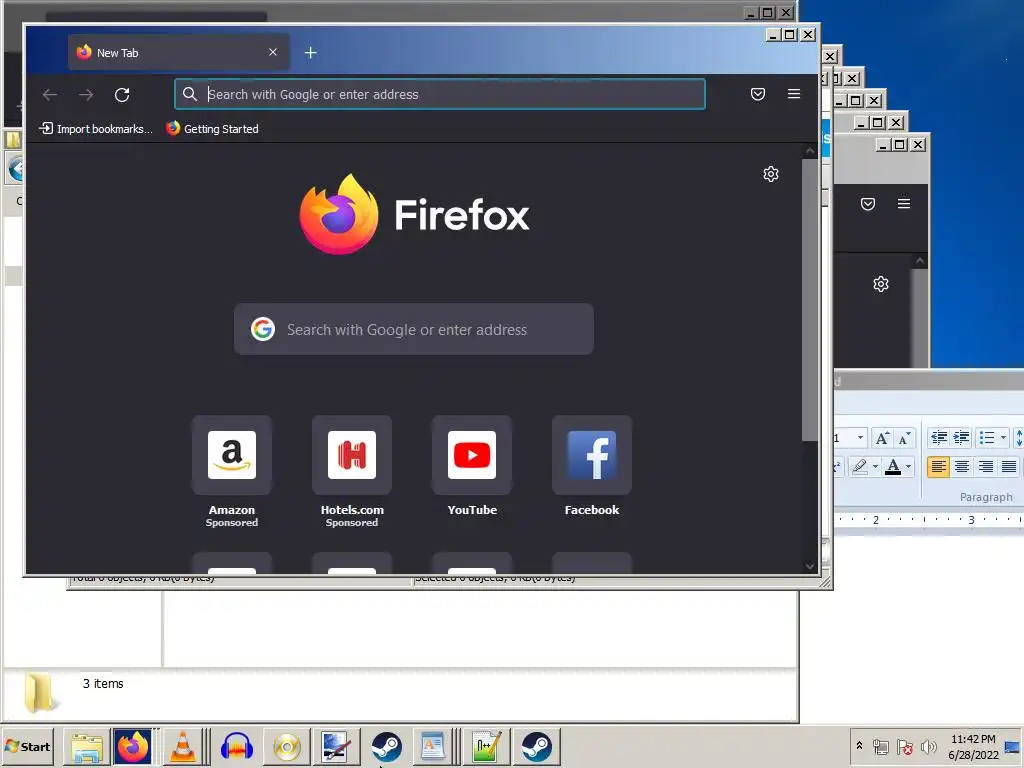Click the WordPad taskbar button
The width and height of the screenshot is (1024, 768).
coord(433,746)
